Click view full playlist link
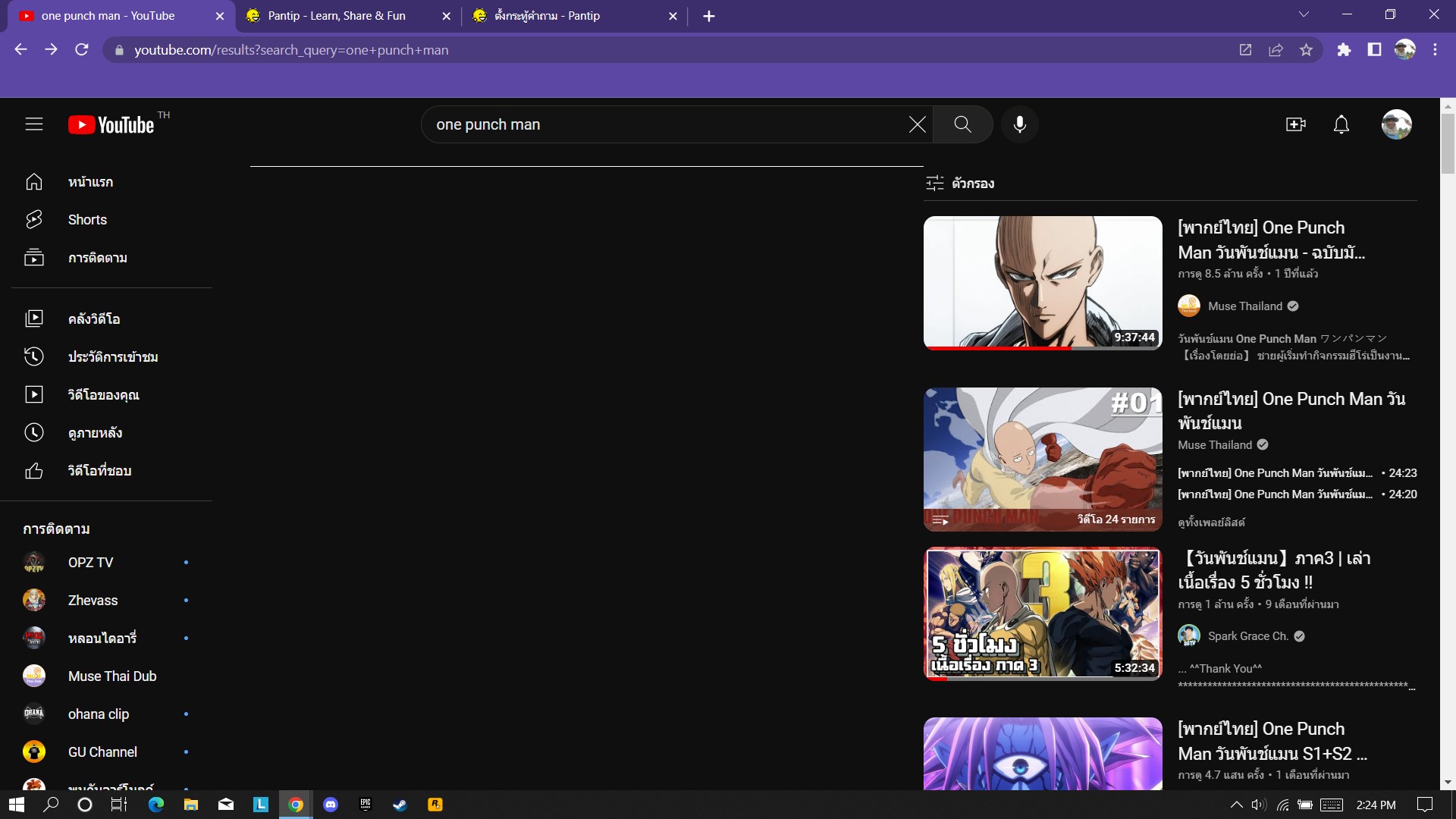Viewport: 1456px width, 819px height. (1211, 522)
